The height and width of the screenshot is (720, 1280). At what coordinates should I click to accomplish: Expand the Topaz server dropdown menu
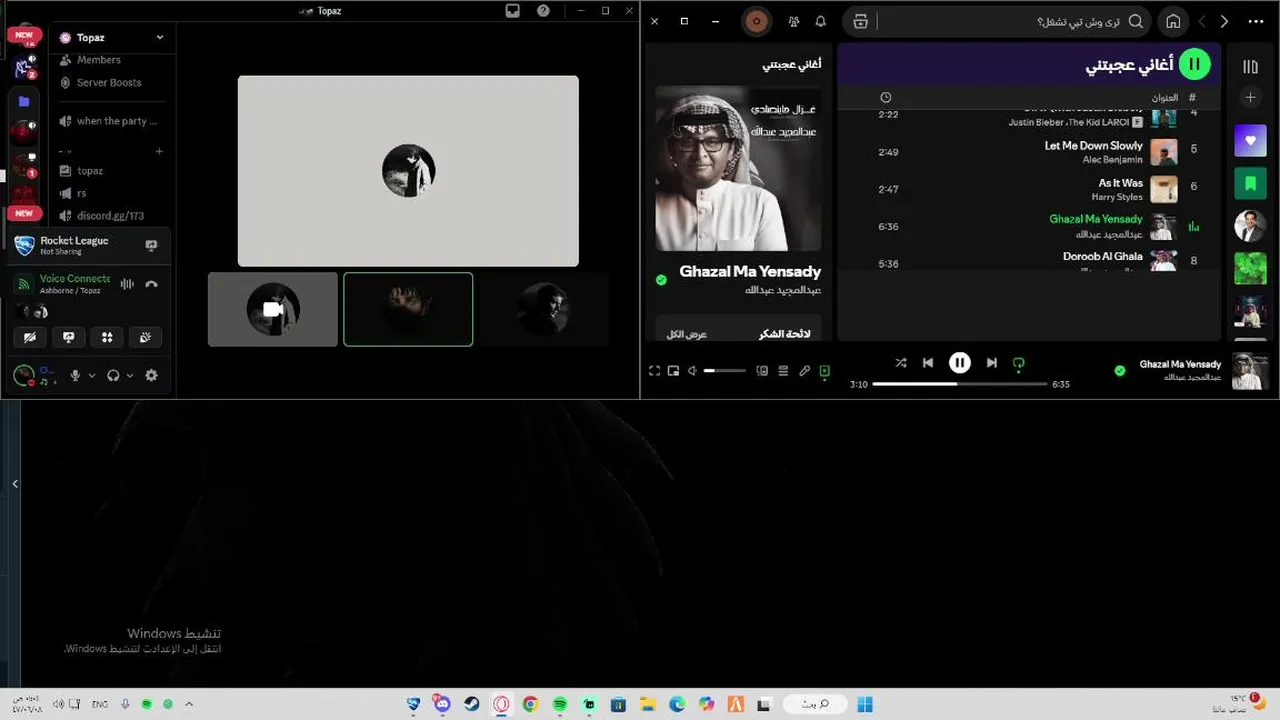(x=160, y=37)
